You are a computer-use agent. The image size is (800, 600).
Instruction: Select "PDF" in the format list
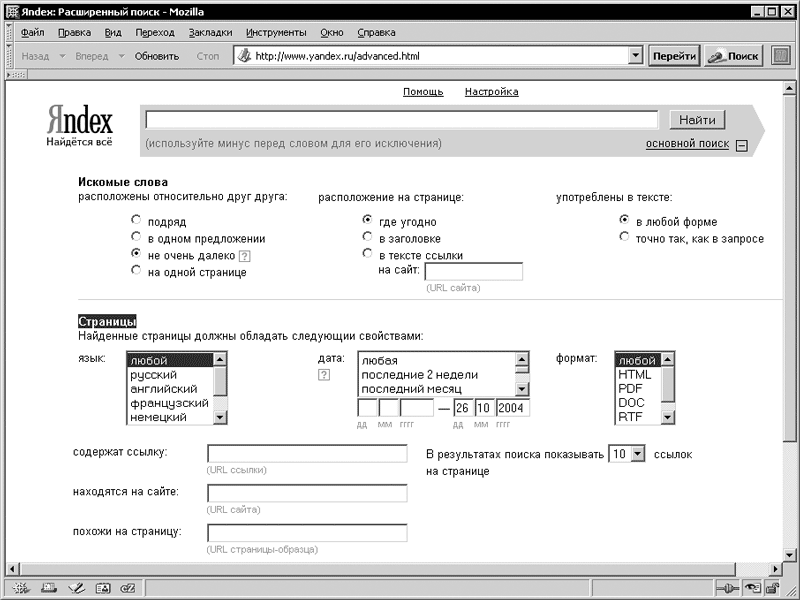[638, 389]
